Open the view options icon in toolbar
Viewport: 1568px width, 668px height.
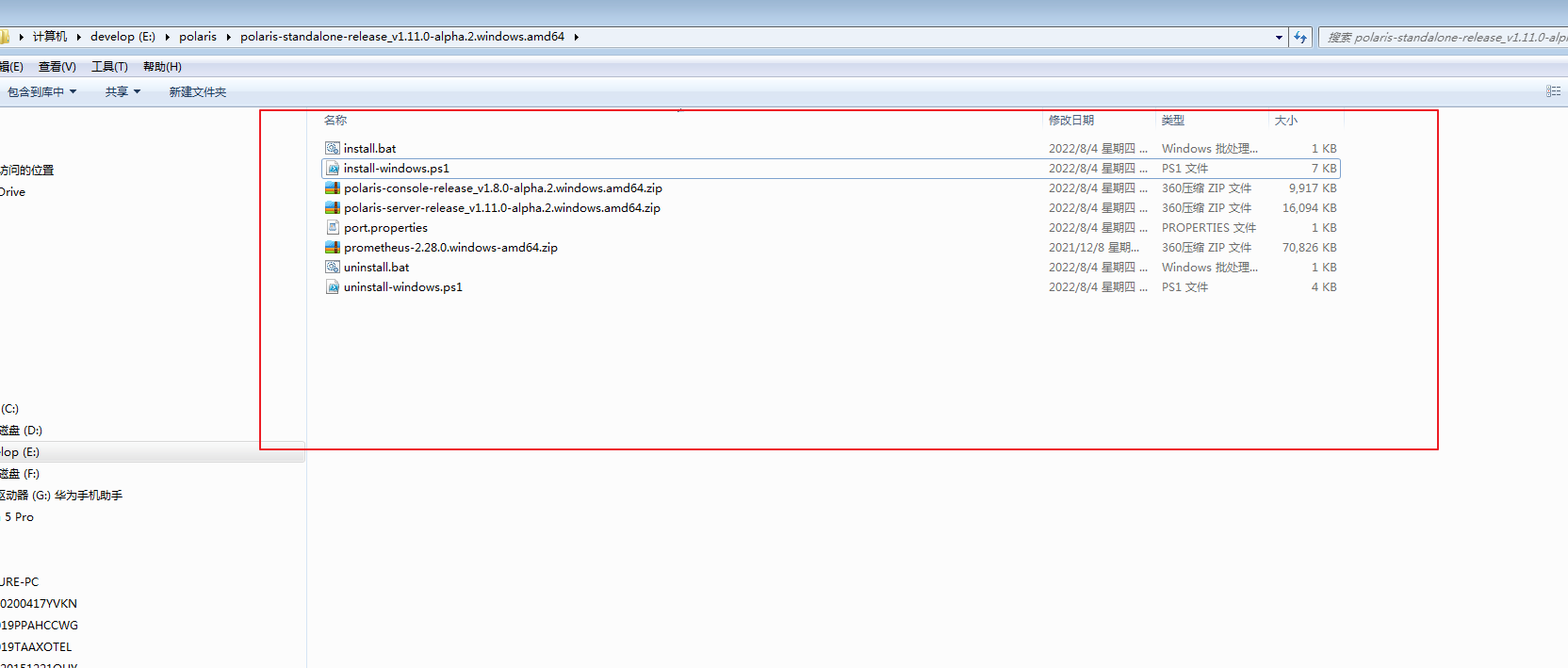pos(1553,91)
